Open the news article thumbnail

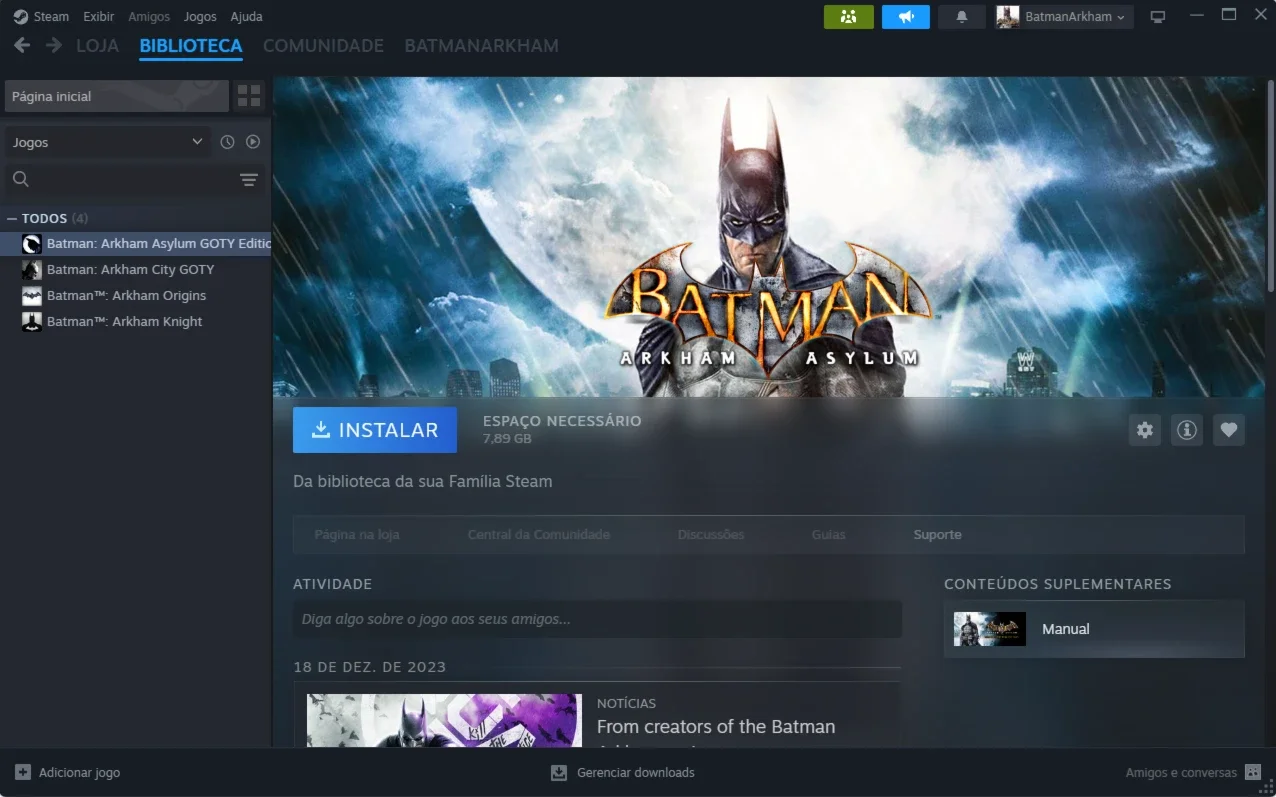coord(444,720)
